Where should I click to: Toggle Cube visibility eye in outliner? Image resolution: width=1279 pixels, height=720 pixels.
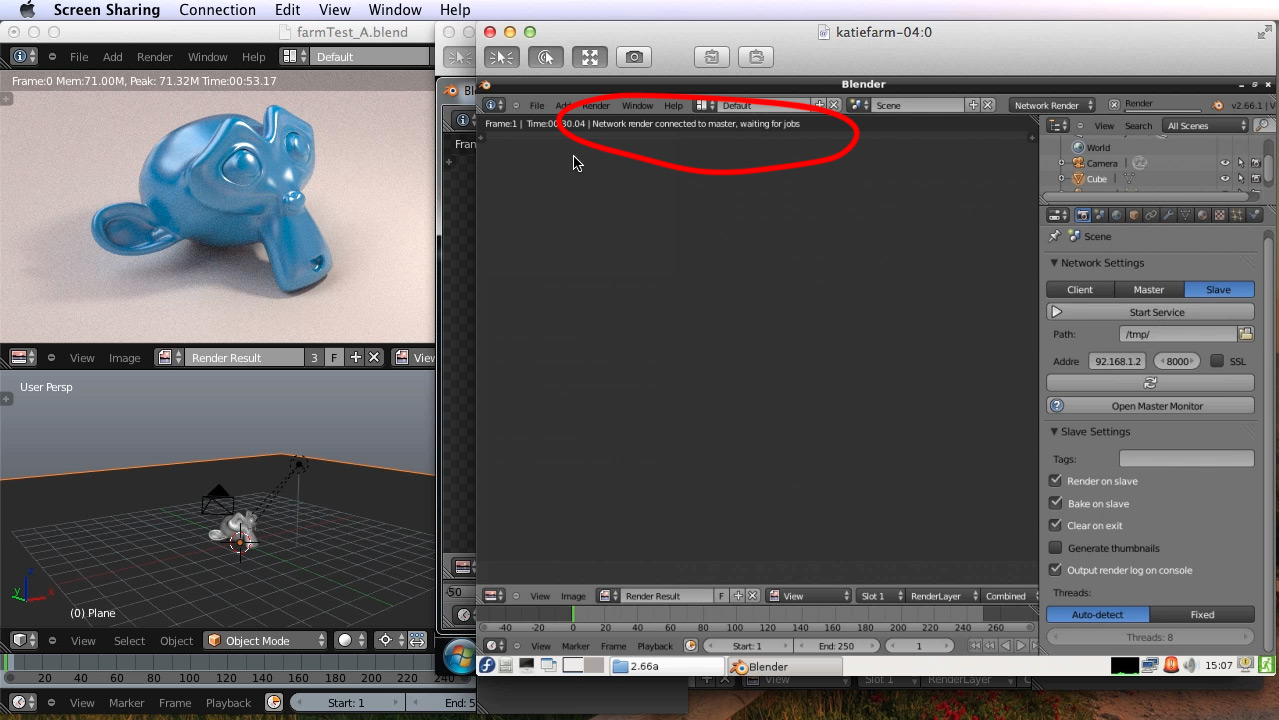pyautogui.click(x=1225, y=179)
